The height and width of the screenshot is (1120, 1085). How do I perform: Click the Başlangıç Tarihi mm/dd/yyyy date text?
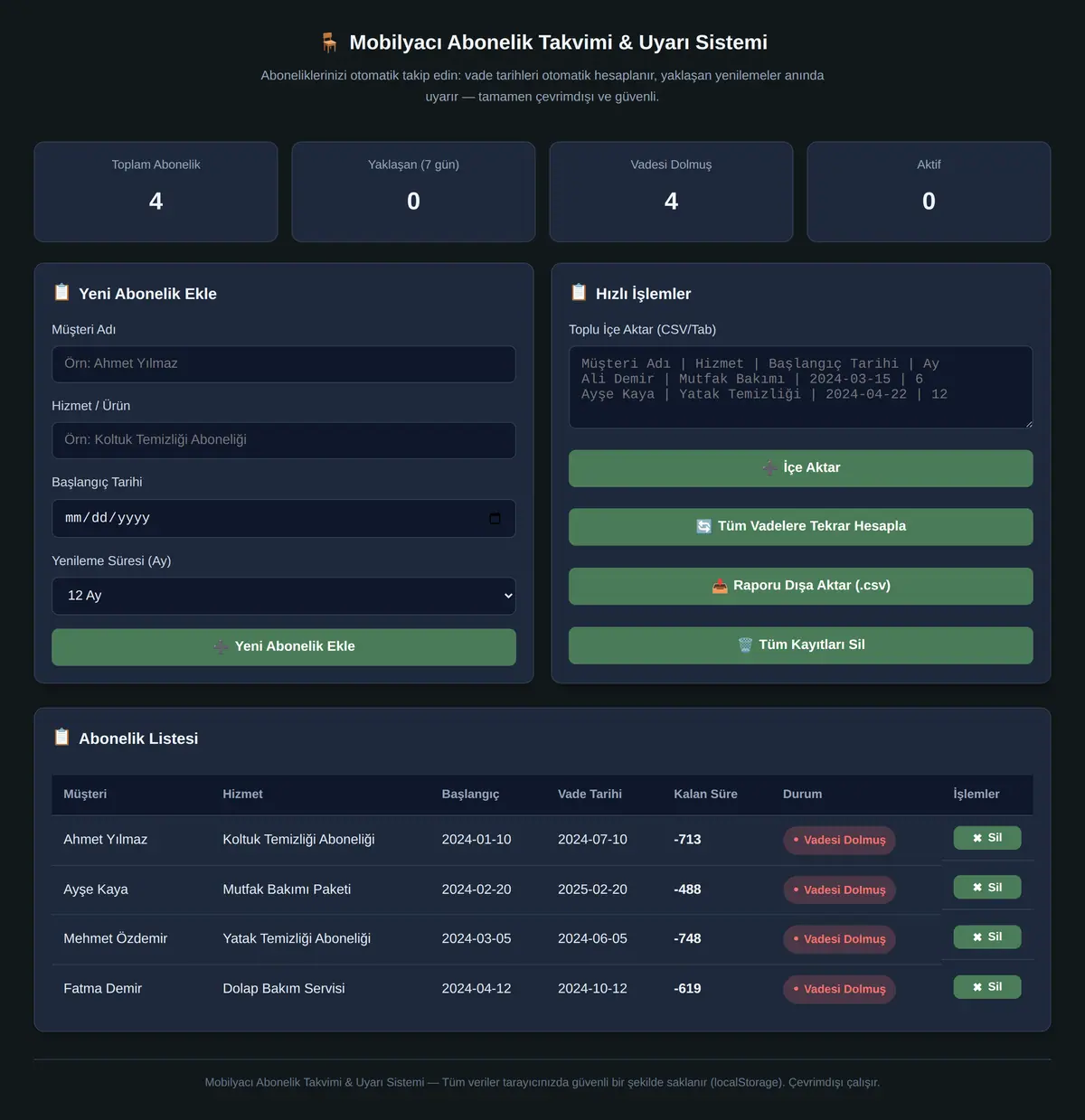click(108, 518)
